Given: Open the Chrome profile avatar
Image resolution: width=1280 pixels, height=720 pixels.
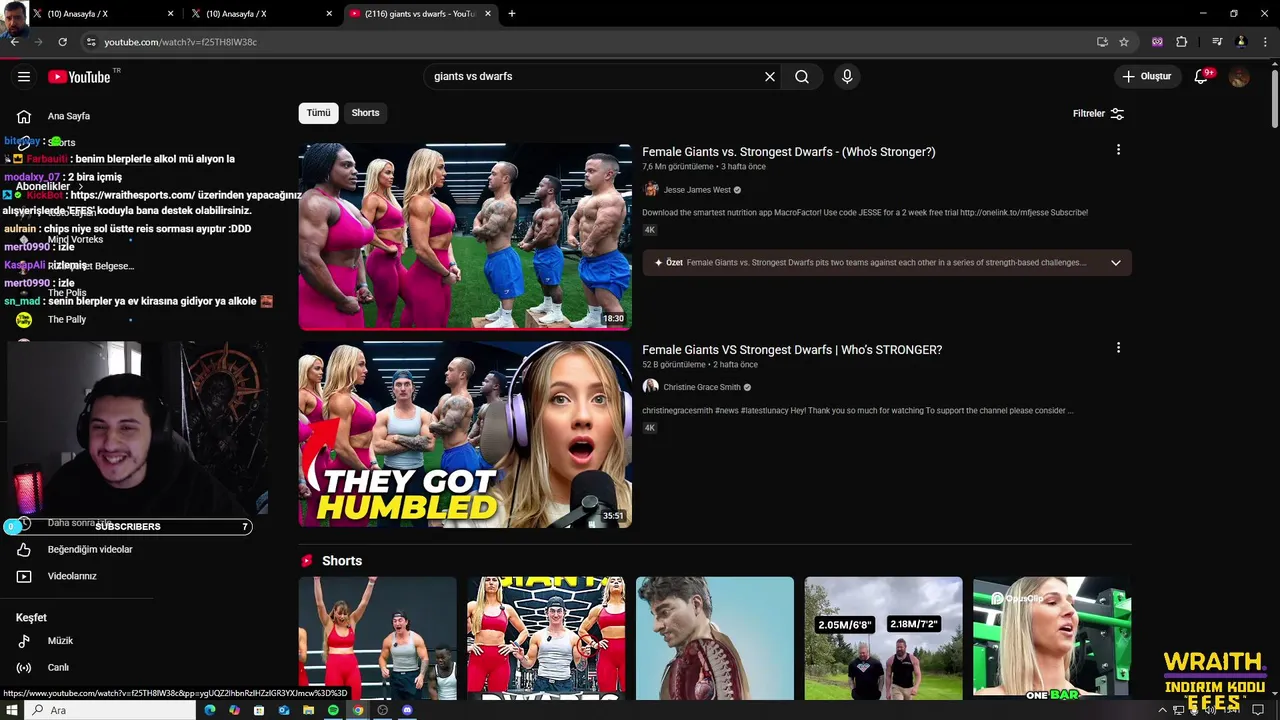Looking at the screenshot, I should [x=1241, y=42].
